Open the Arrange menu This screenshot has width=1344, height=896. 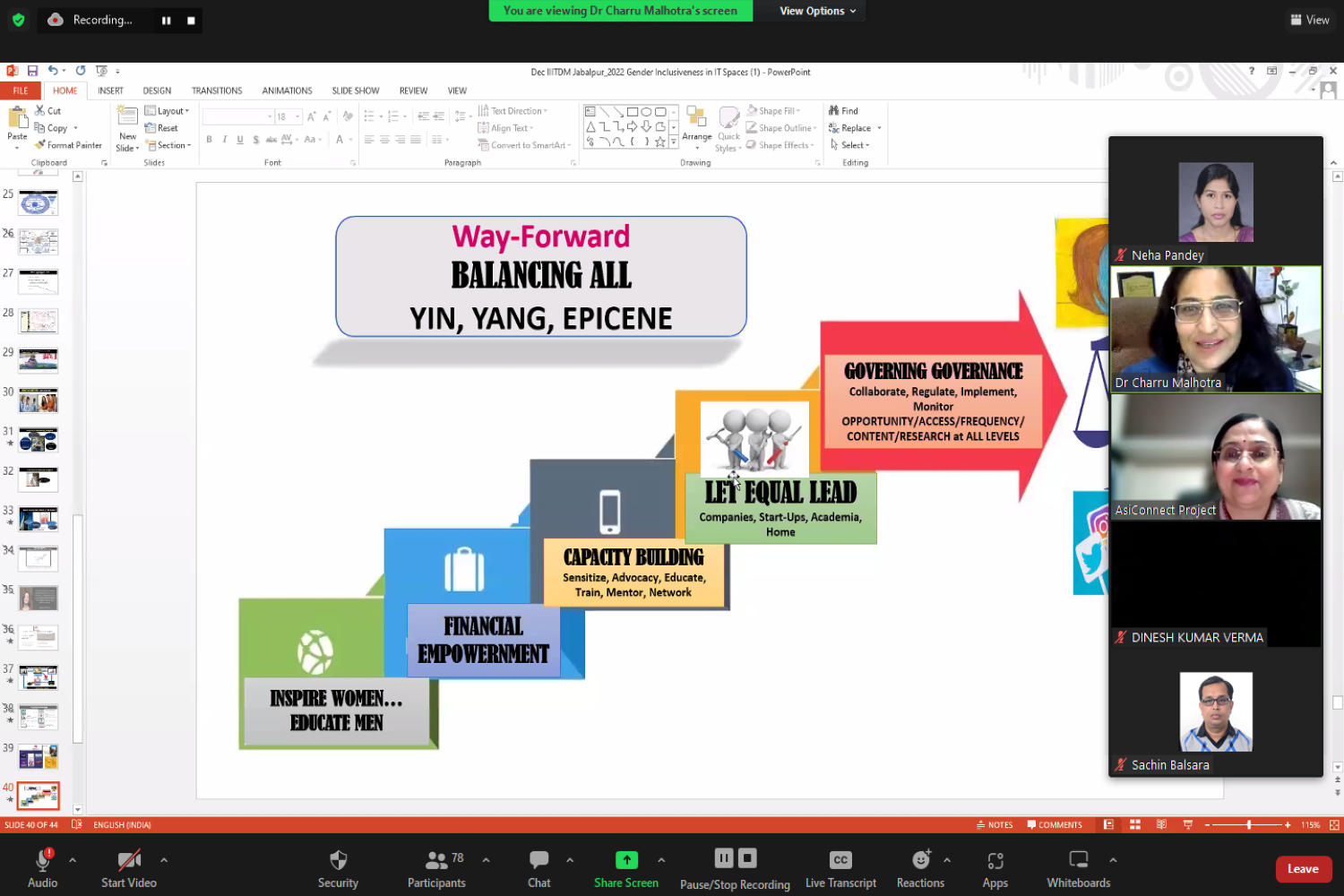[x=697, y=127]
